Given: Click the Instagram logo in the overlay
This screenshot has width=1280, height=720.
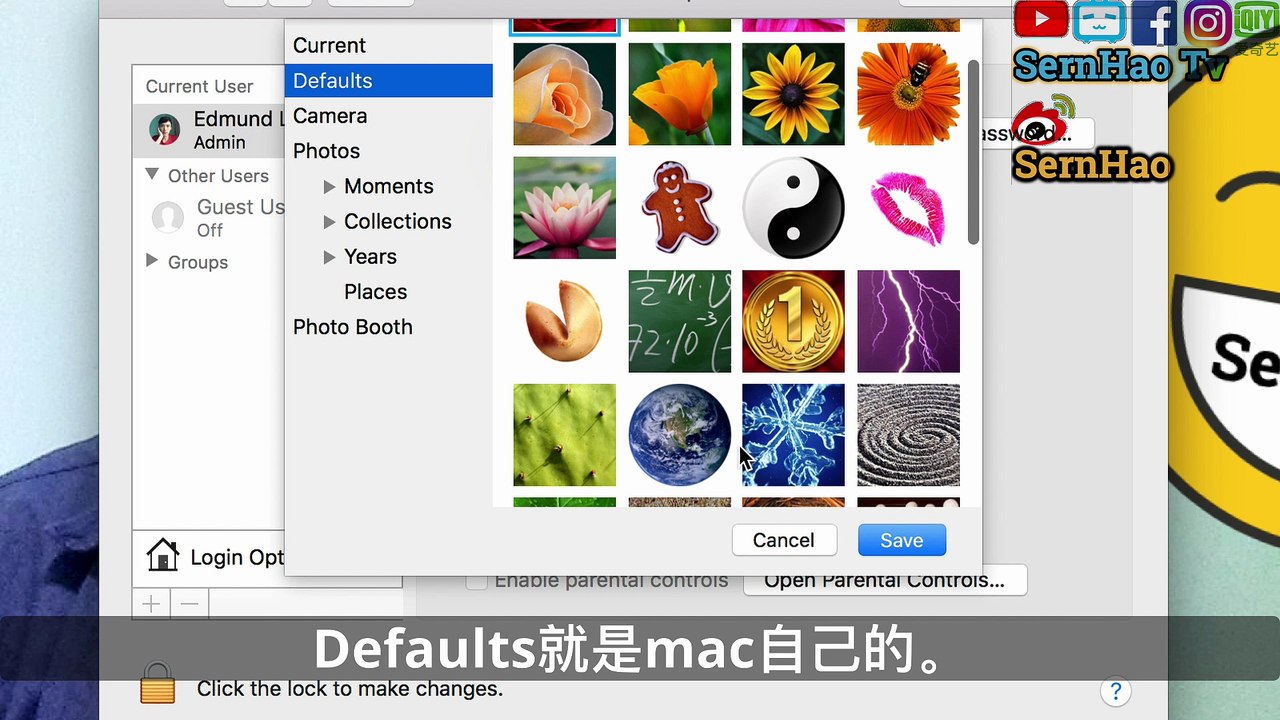Looking at the screenshot, I should (1207, 22).
